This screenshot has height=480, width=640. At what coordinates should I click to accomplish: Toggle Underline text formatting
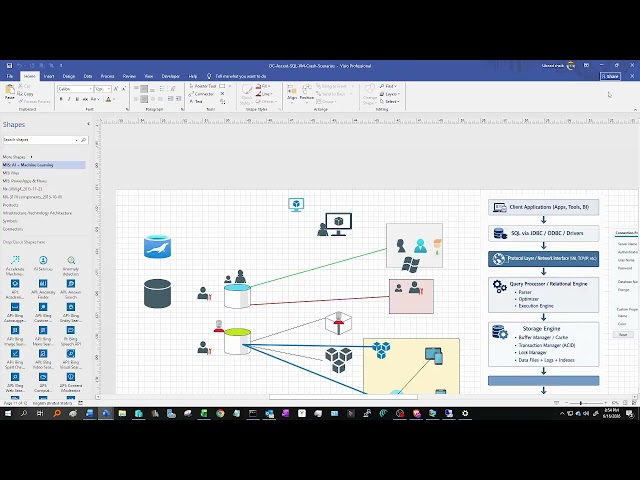coord(77,99)
